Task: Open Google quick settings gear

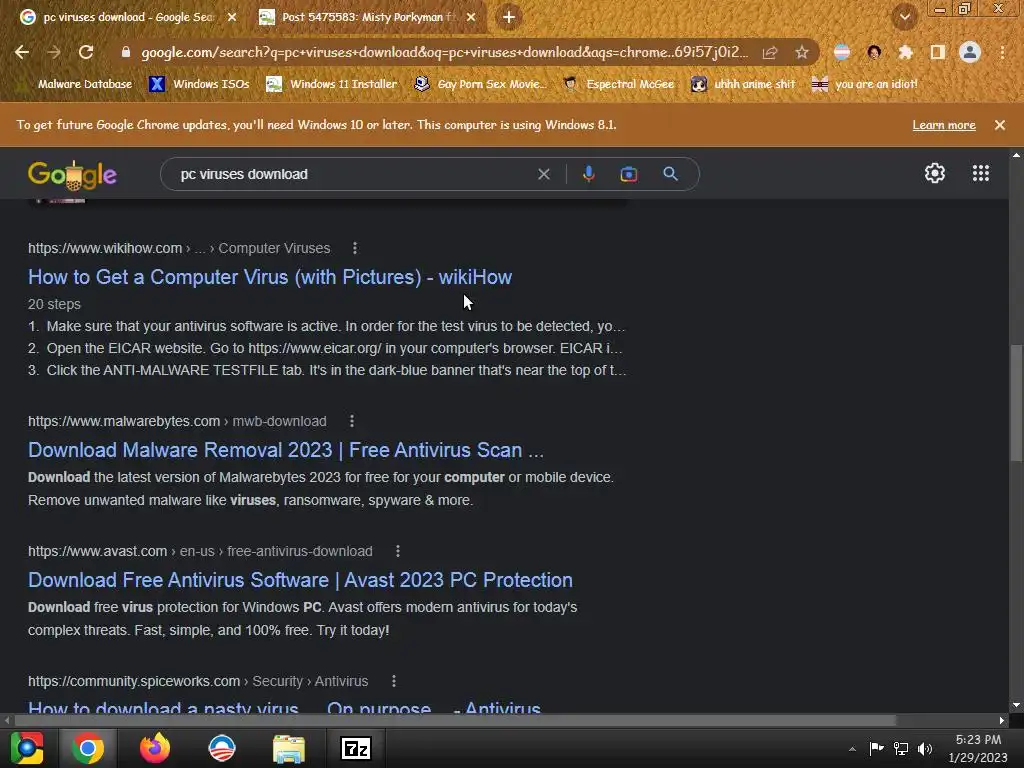Action: 935,173
